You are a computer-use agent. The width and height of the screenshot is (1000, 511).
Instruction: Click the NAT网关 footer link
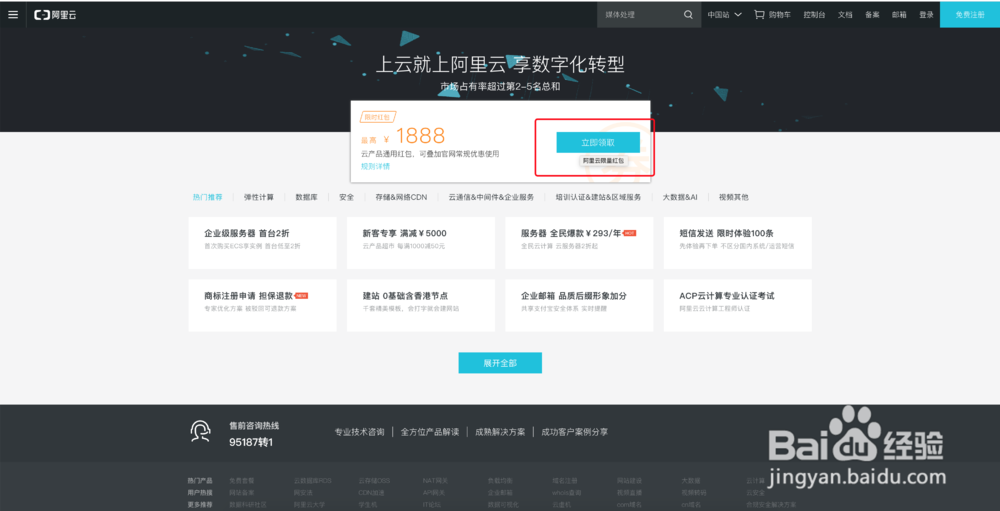pyautogui.click(x=436, y=480)
